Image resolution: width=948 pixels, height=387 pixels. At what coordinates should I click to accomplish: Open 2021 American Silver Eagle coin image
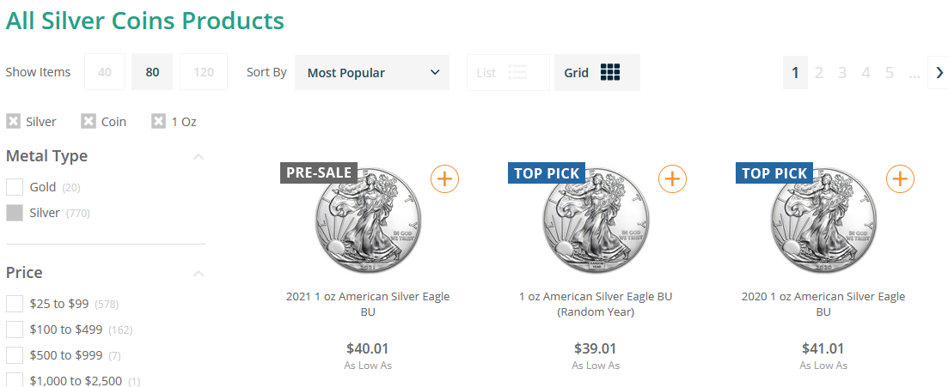[x=367, y=221]
